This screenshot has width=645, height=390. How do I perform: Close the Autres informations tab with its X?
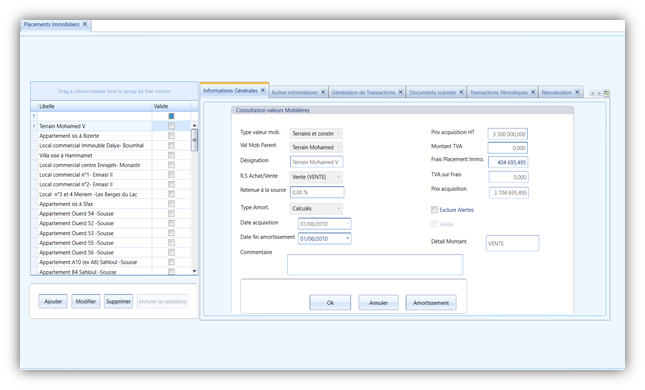pos(323,92)
